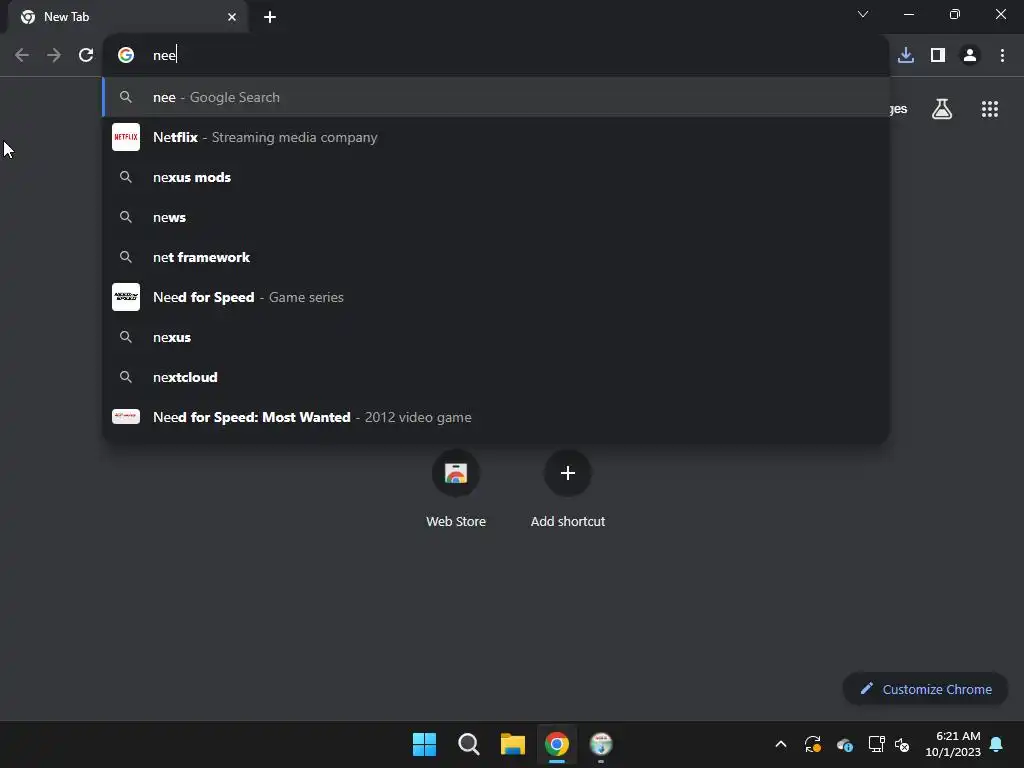The image size is (1024, 768).
Task: Click the Google logo in address bar
Action: point(126,55)
